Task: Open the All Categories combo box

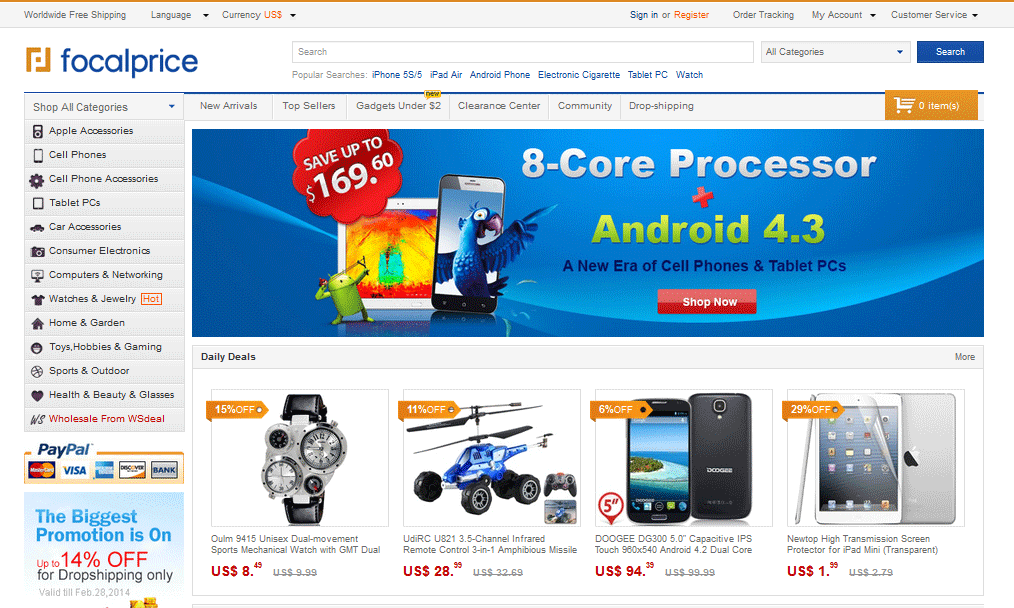Action: [836, 52]
